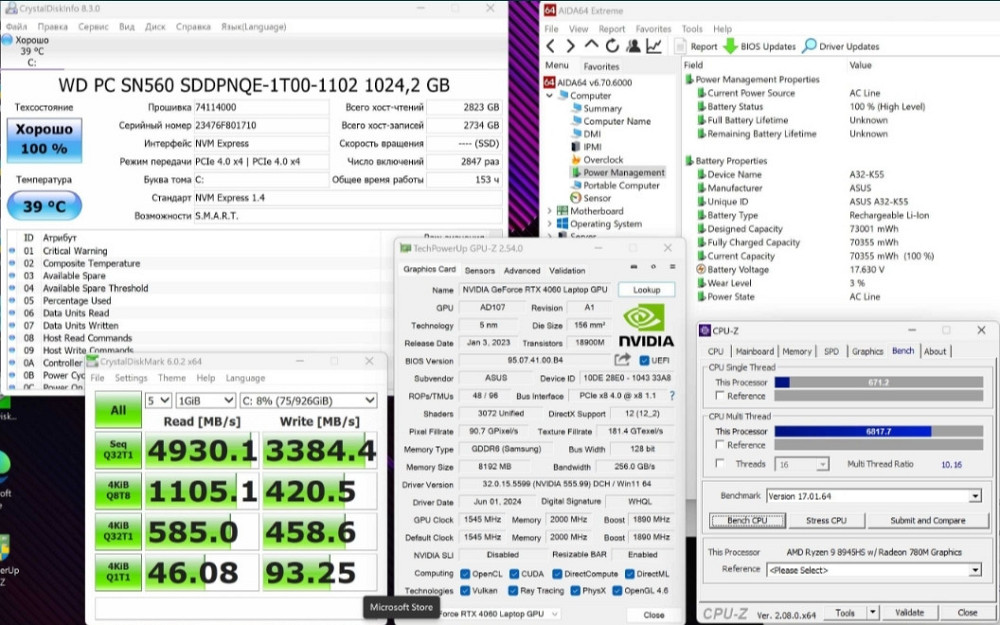Click the AIDA64 refresh icon
This screenshot has width=1000, height=625.
point(611,46)
